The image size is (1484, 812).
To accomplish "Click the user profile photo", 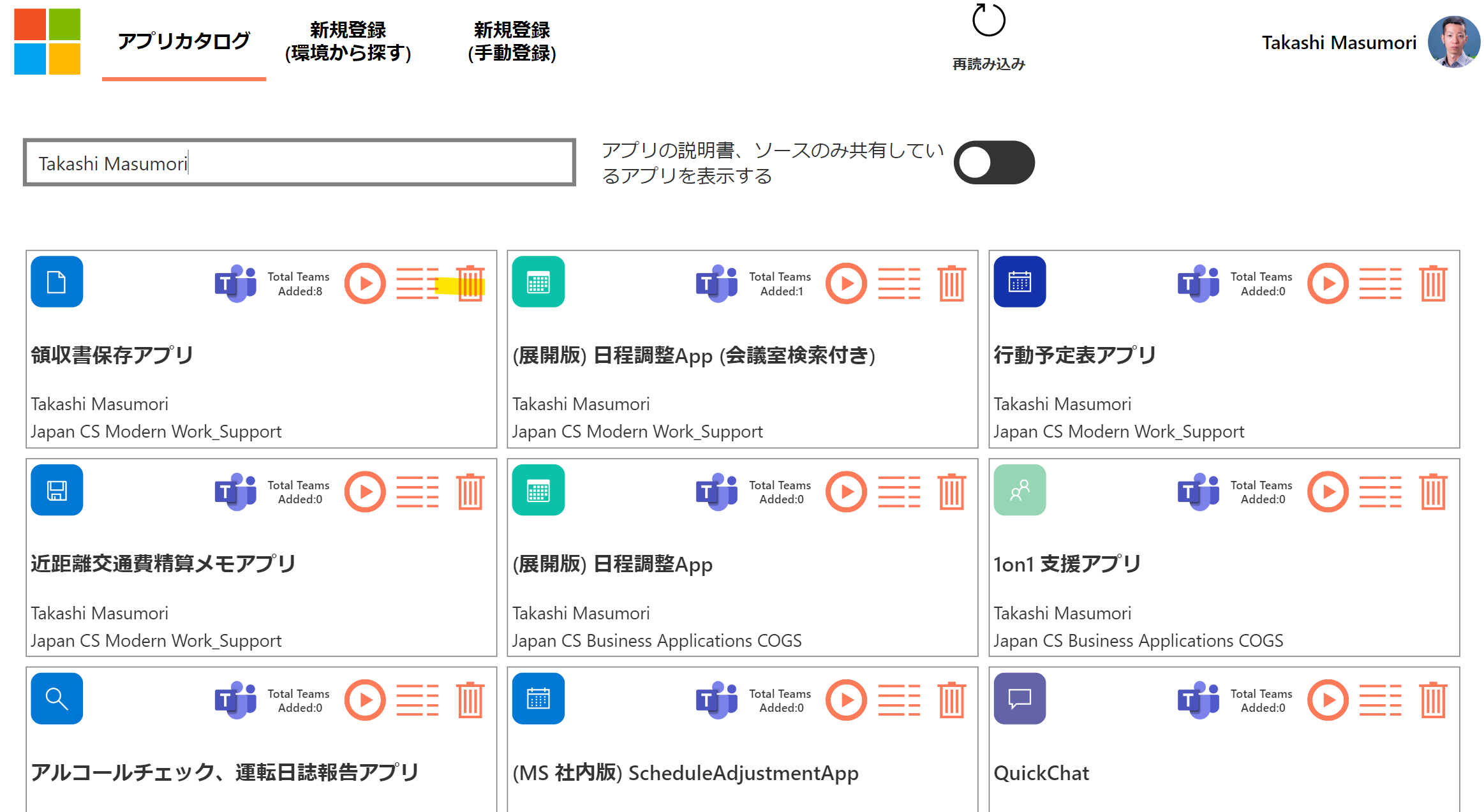I will click(x=1454, y=42).
